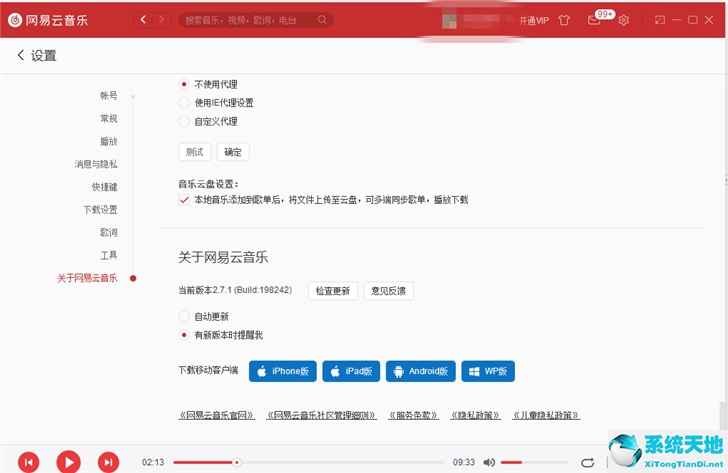Click total duration 09:33

tap(464, 462)
